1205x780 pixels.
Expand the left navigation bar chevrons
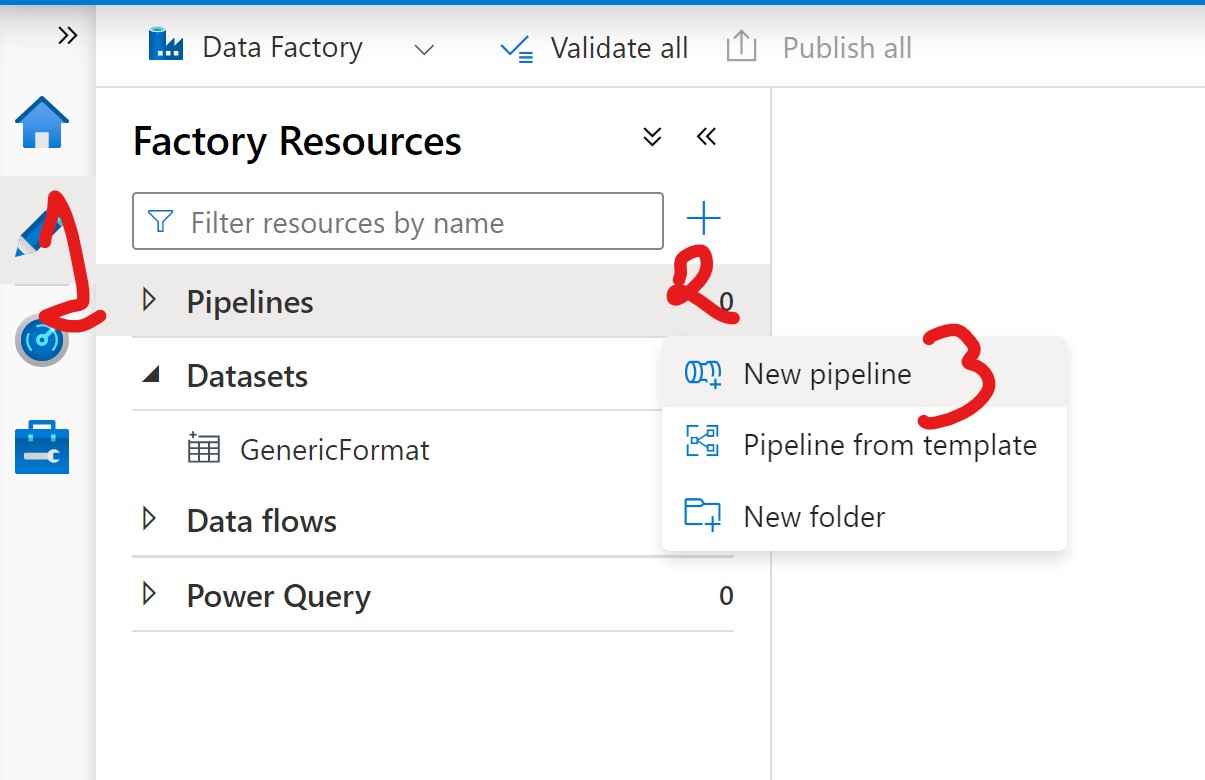point(67,36)
